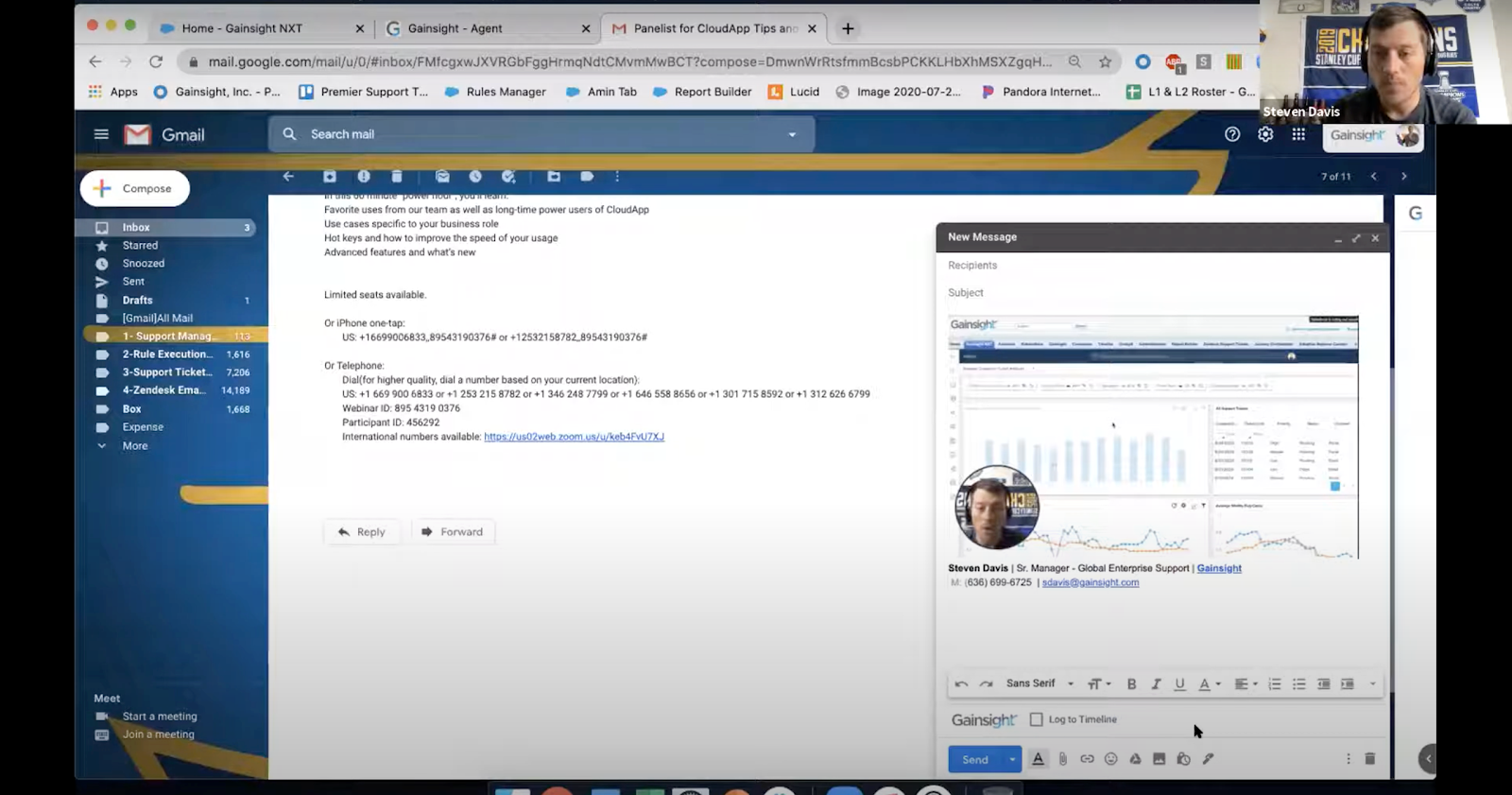Click the Subject field

(1162, 293)
